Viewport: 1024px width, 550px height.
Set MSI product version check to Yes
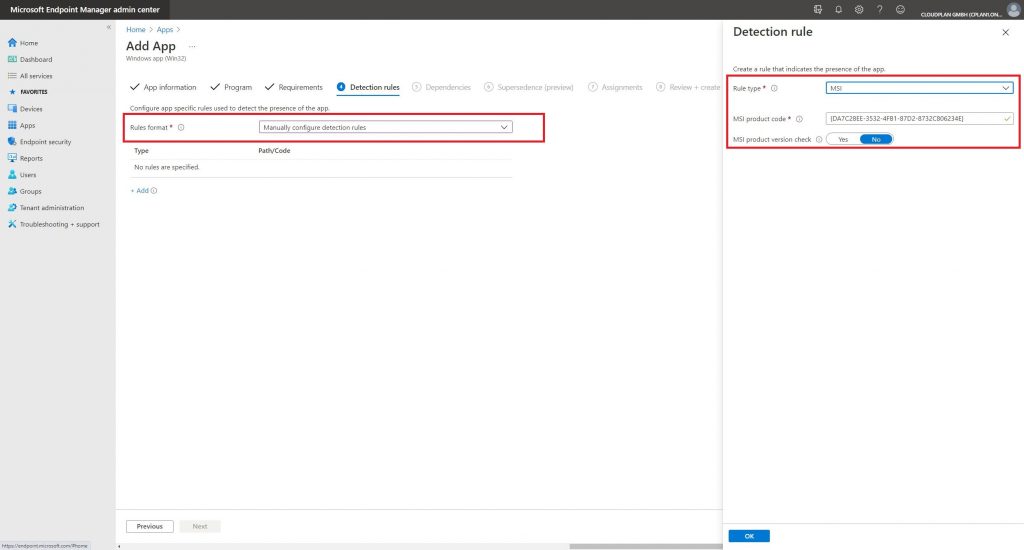[x=843, y=139]
